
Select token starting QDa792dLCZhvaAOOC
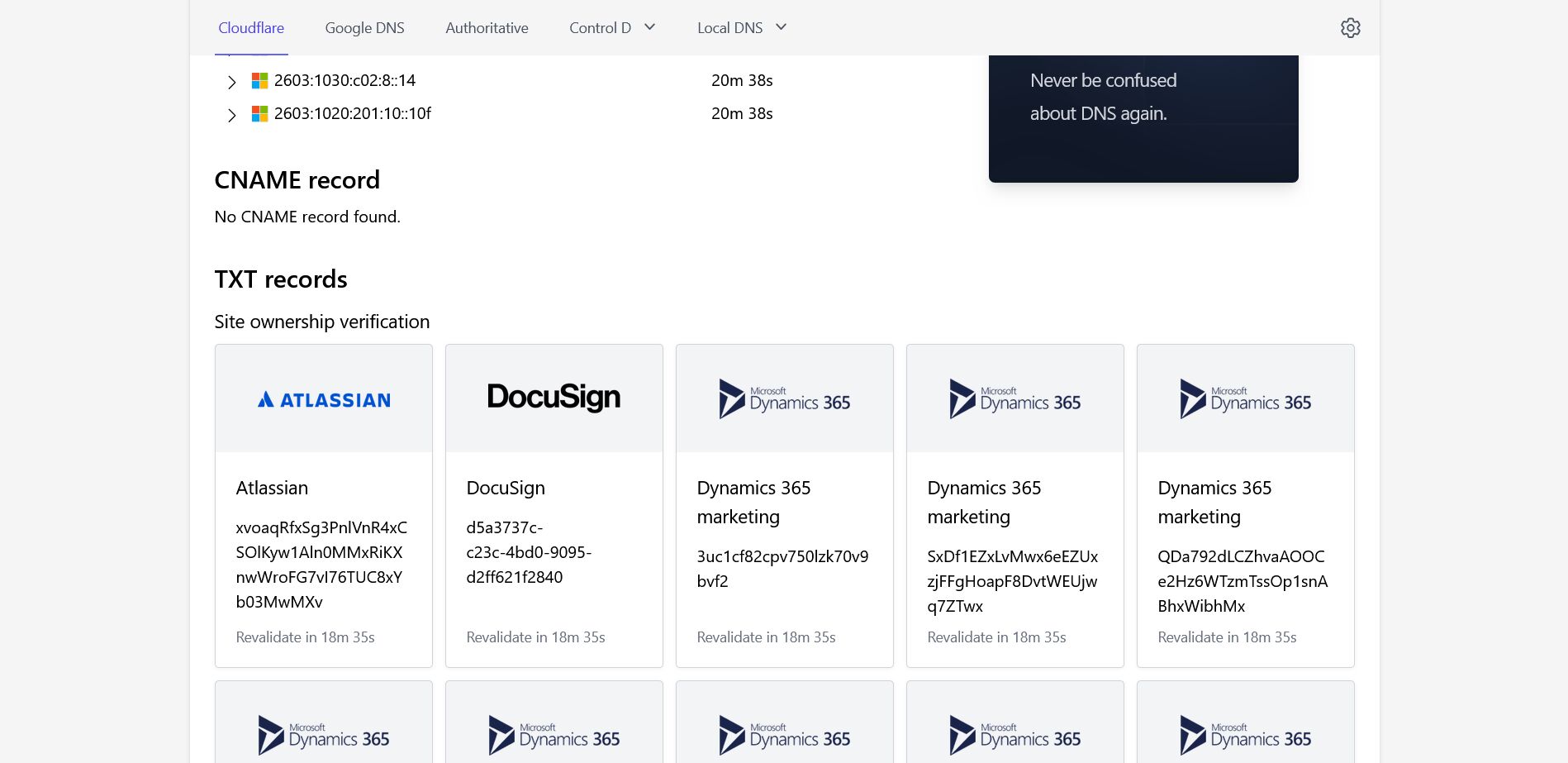pos(1243,581)
